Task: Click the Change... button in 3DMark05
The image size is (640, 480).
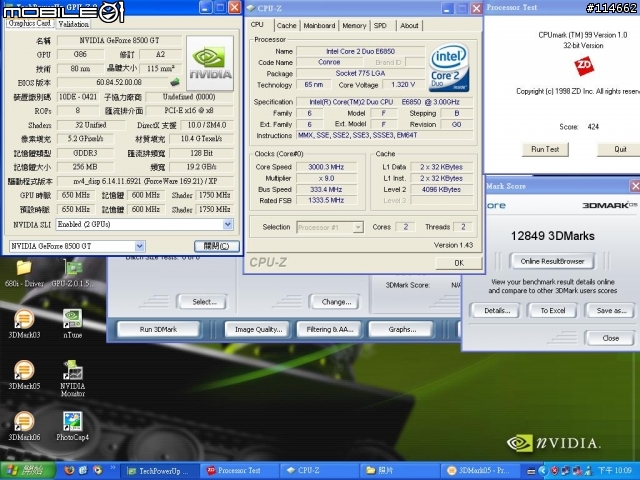Action: click(x=336, y=302)
